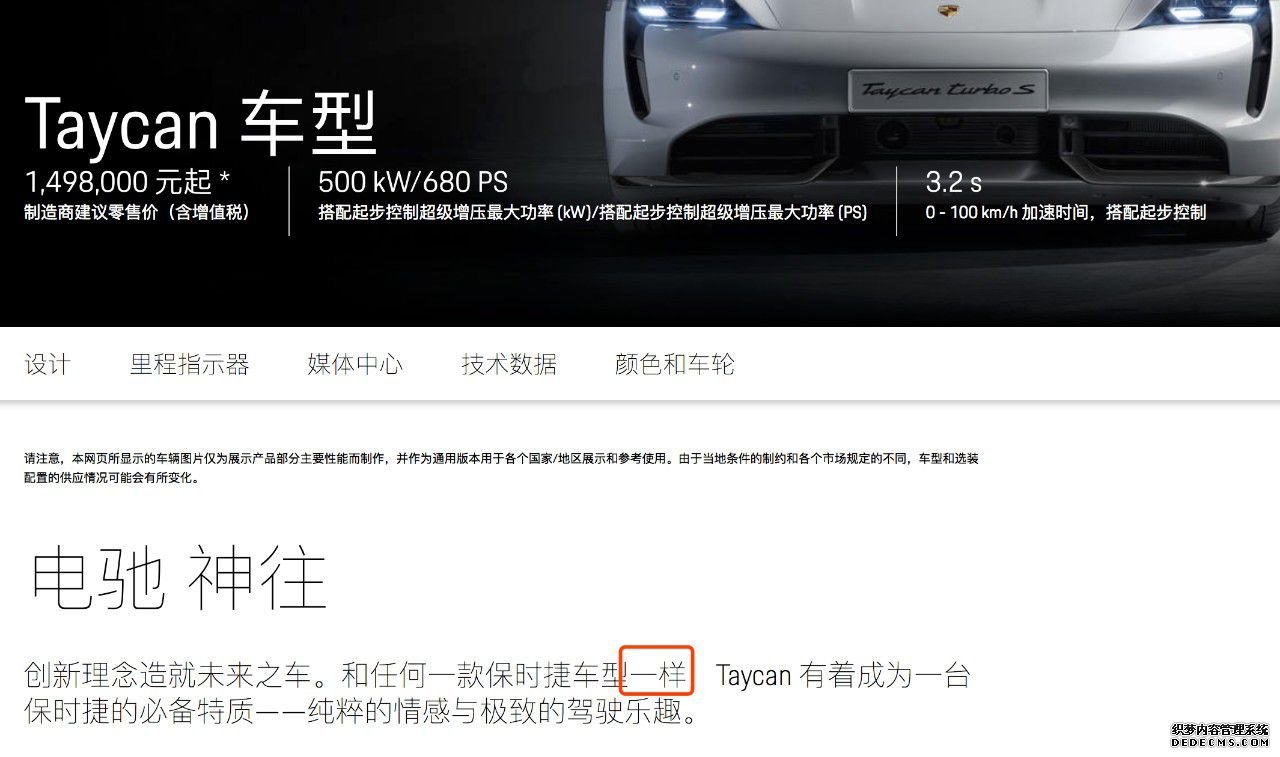Viewport: 1280px width, 757px height.
Task: Click the Taycan 车型 page heading
Action: [201, 124]
